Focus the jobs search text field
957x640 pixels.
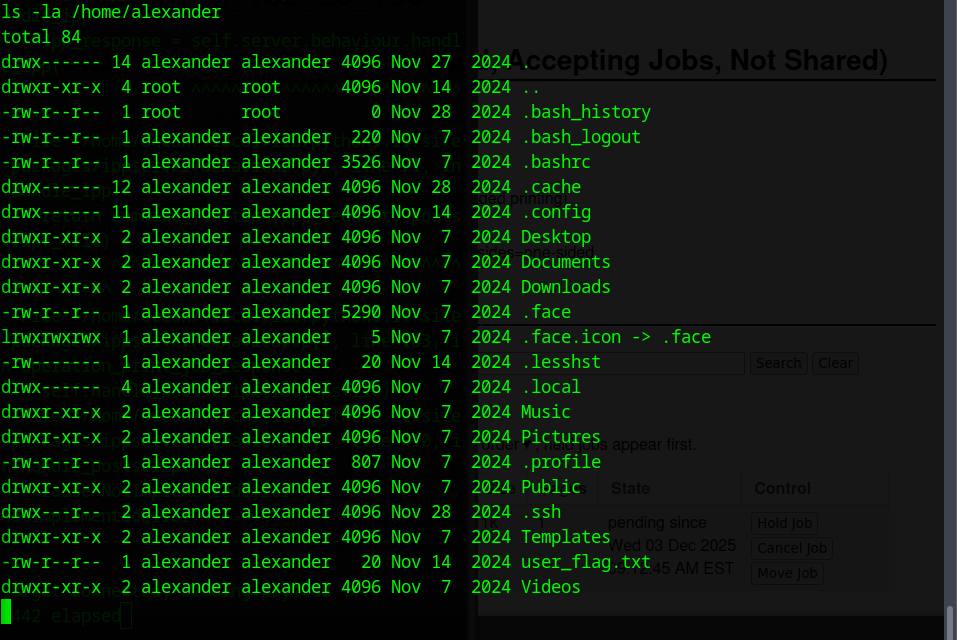point(680,363)
